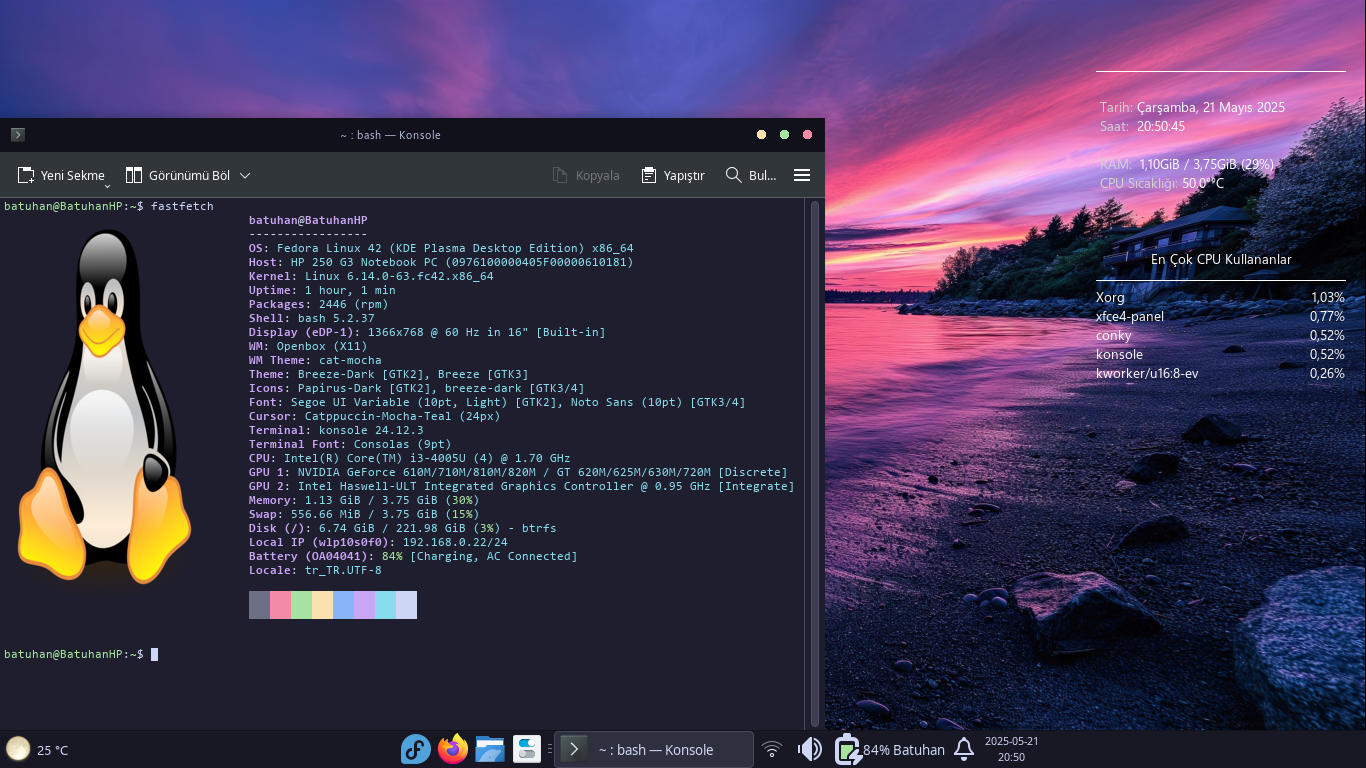Viewport: 1366px width, 768px height.
Task: Click the conky Saat time line
Action: coord(1142,127)
